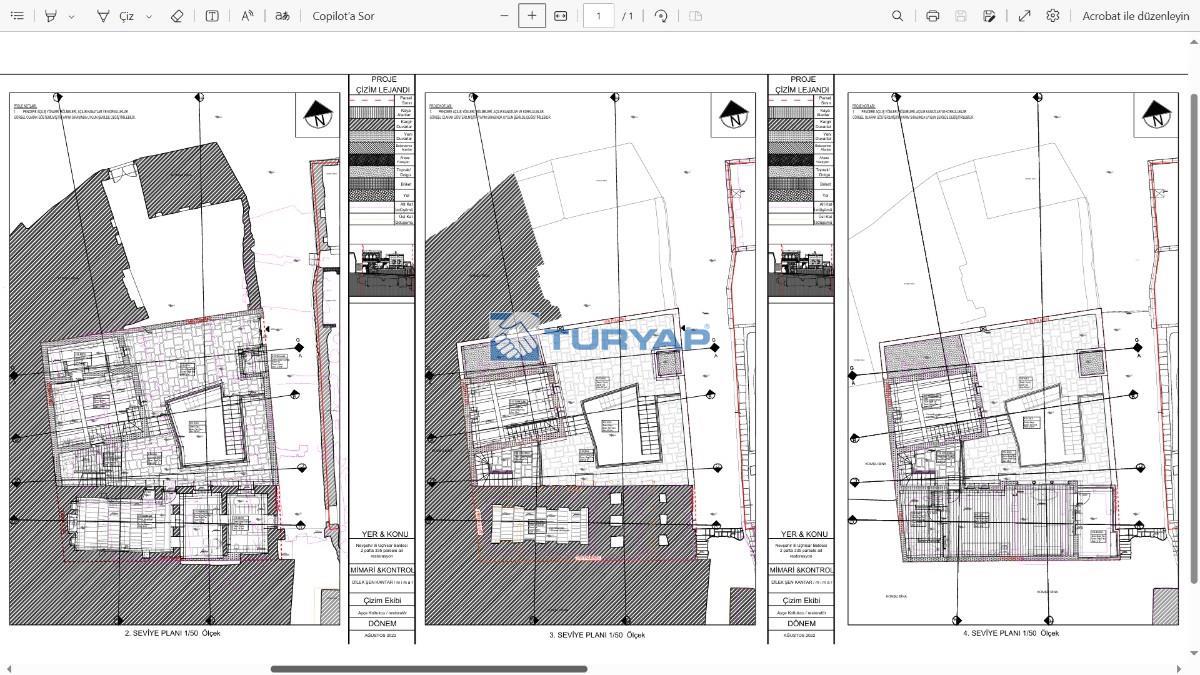Search within the PDF document

point(897,16)
